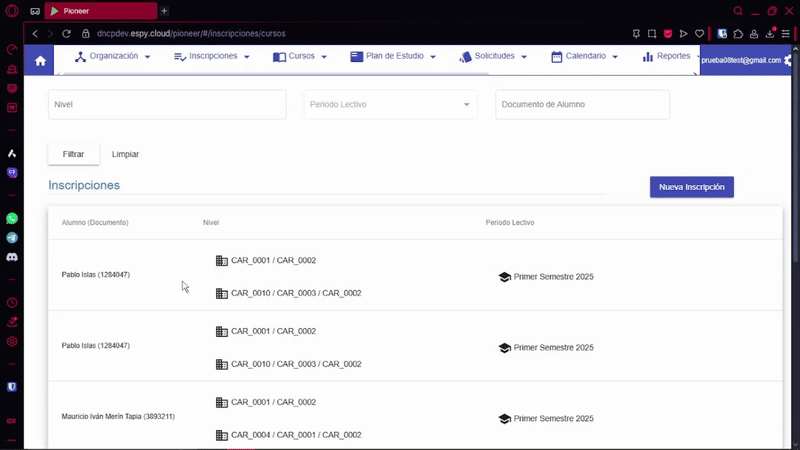The height and width of the screenshot is (450, 800).
Task: Open the history clock icon in sidebar
Action: 12,303
